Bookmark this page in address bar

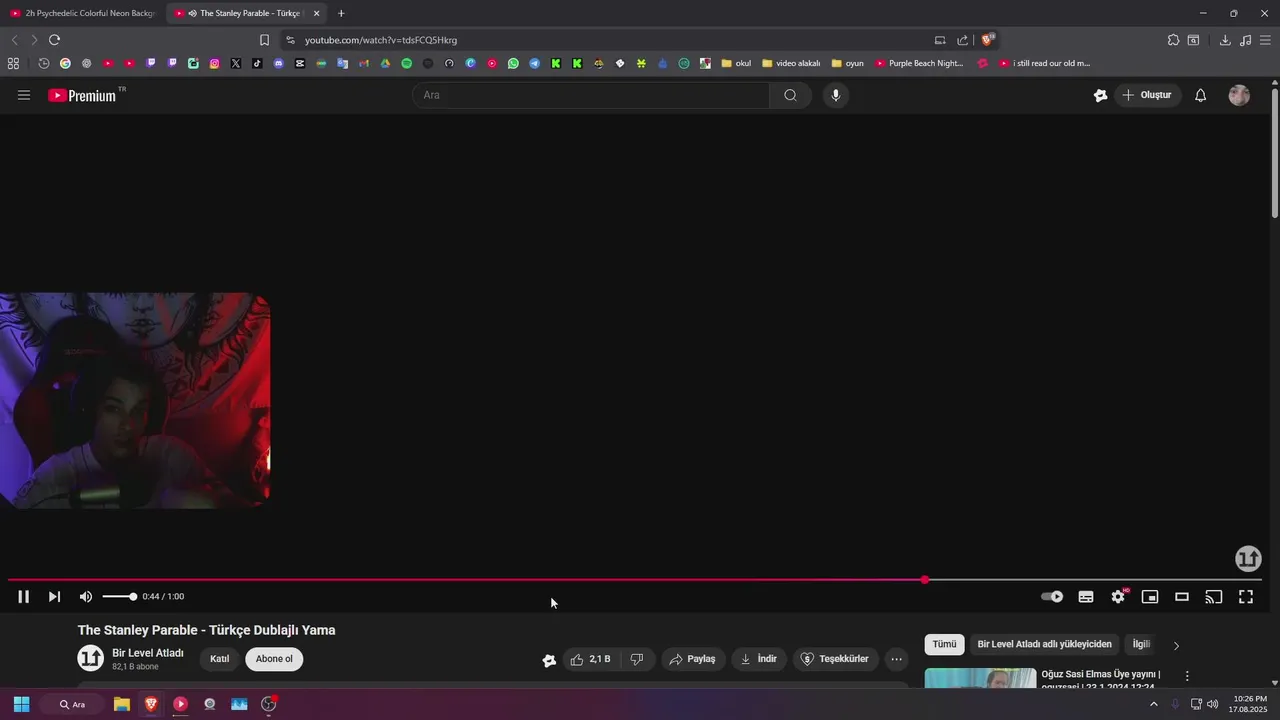tap(264, 40)
